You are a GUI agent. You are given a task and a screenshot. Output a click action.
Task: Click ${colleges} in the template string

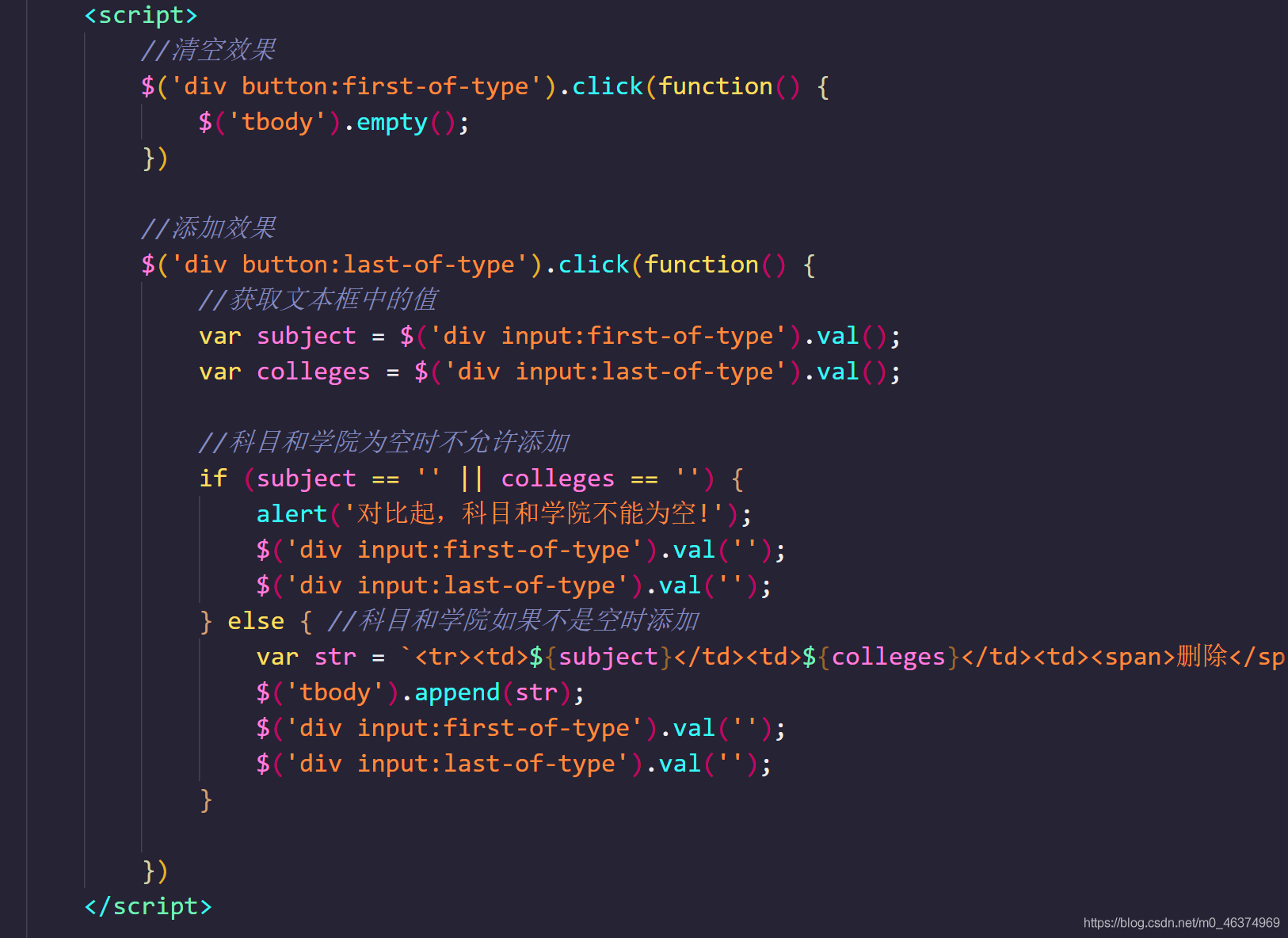881,657
